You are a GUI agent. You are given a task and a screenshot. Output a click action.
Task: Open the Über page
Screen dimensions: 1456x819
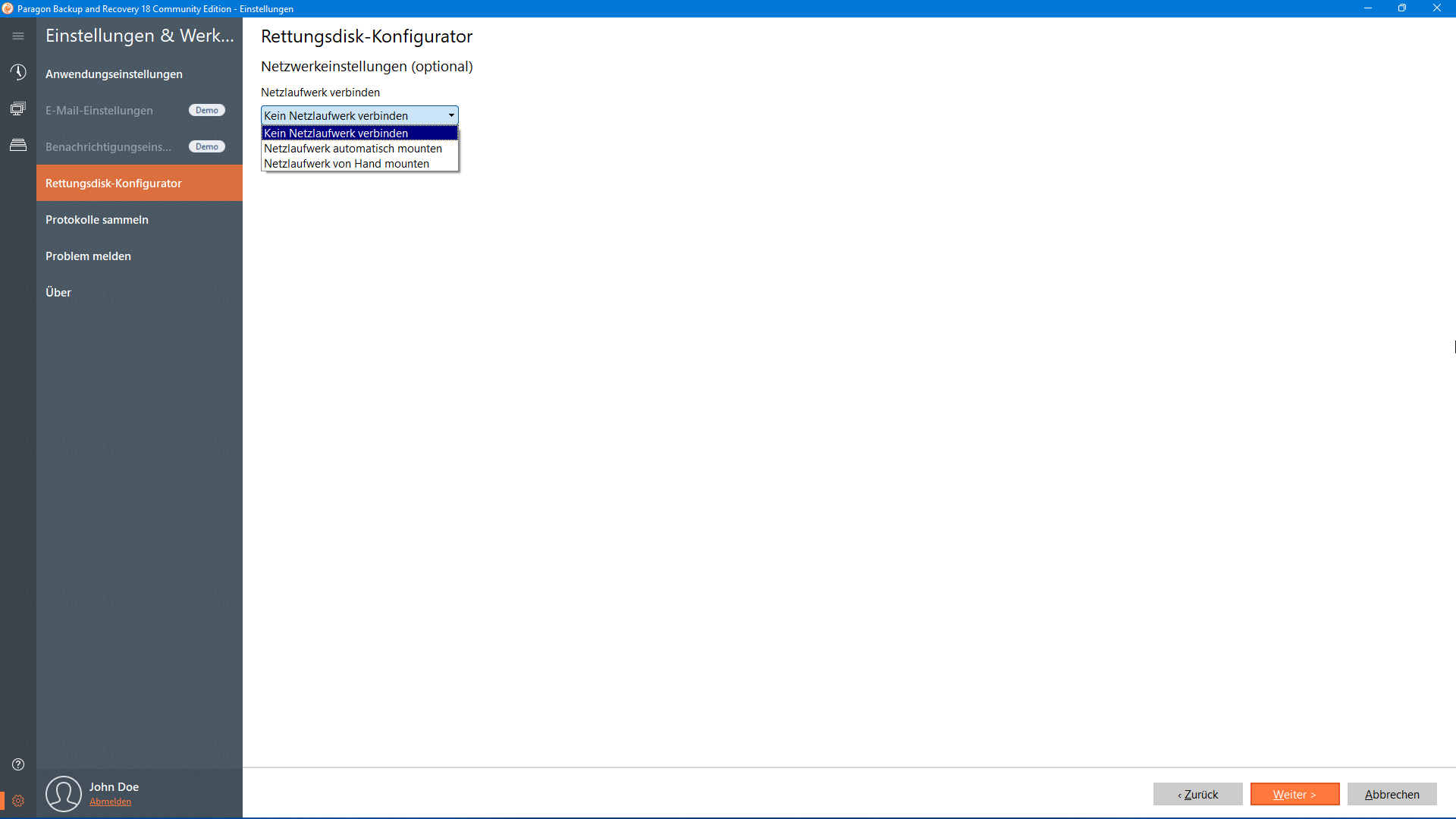pos(58,293)
